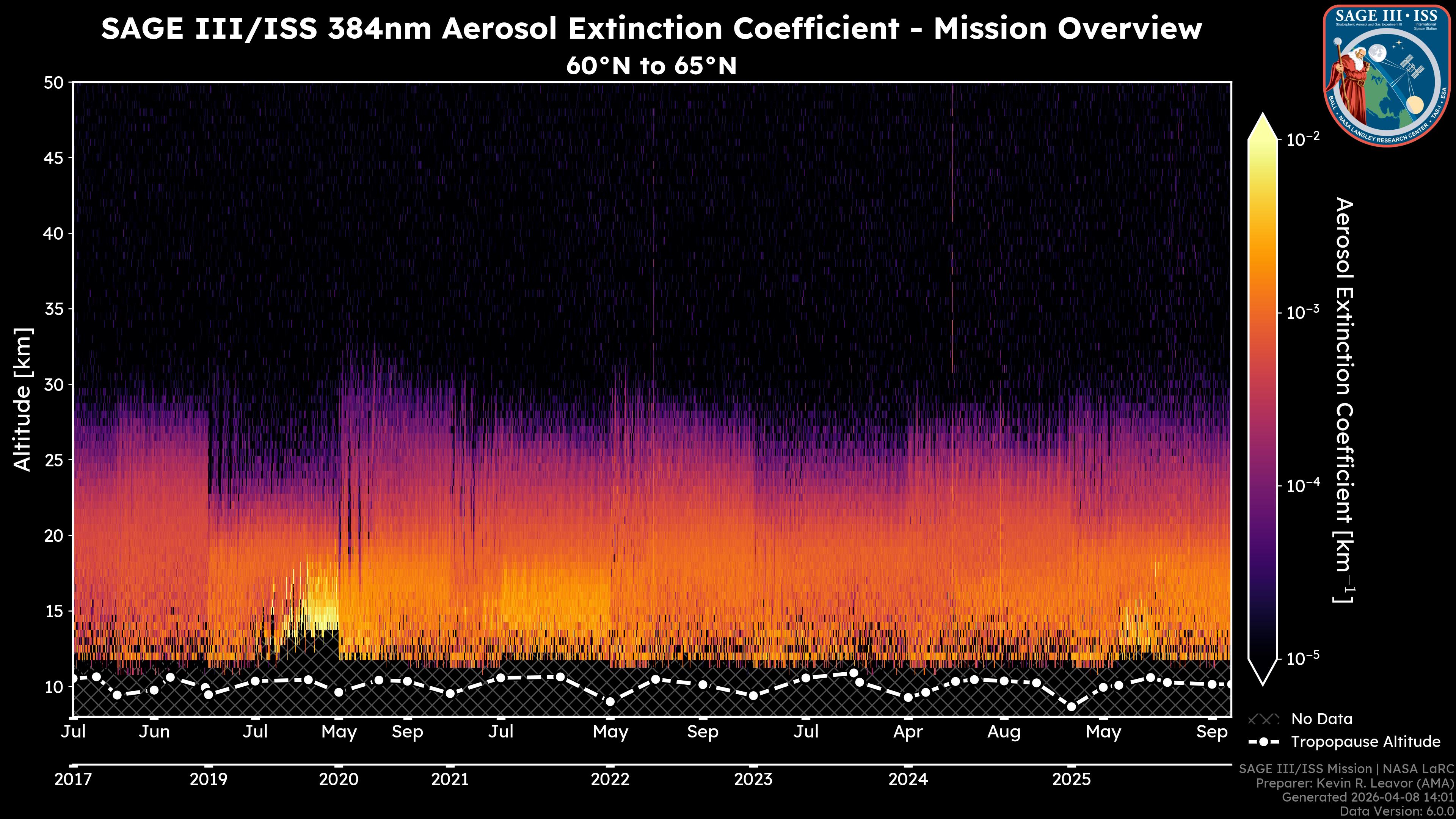1456x819 pixels.
Task: Click the colorbar upper arrow tip
Action: click(x=1263, y=116)
